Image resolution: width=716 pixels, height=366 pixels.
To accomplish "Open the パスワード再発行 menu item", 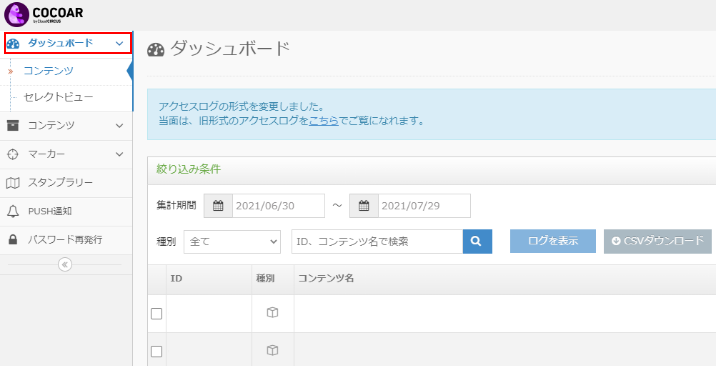I will pos(66,240).
